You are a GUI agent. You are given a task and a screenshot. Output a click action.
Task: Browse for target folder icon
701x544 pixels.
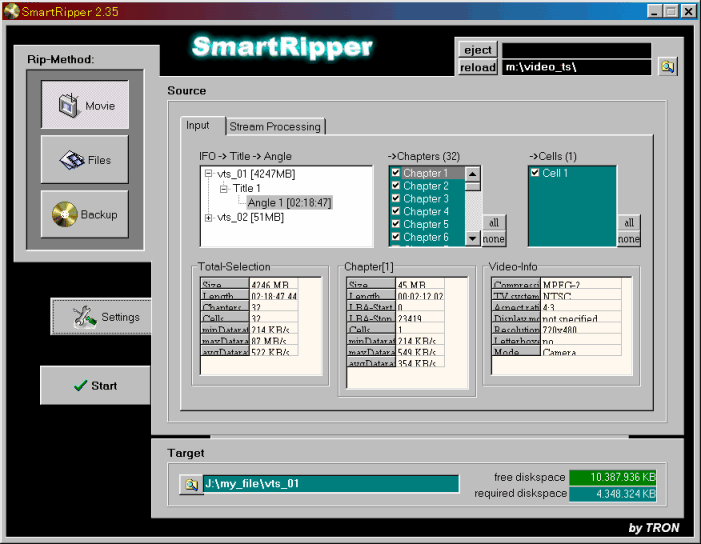point(190,484)
